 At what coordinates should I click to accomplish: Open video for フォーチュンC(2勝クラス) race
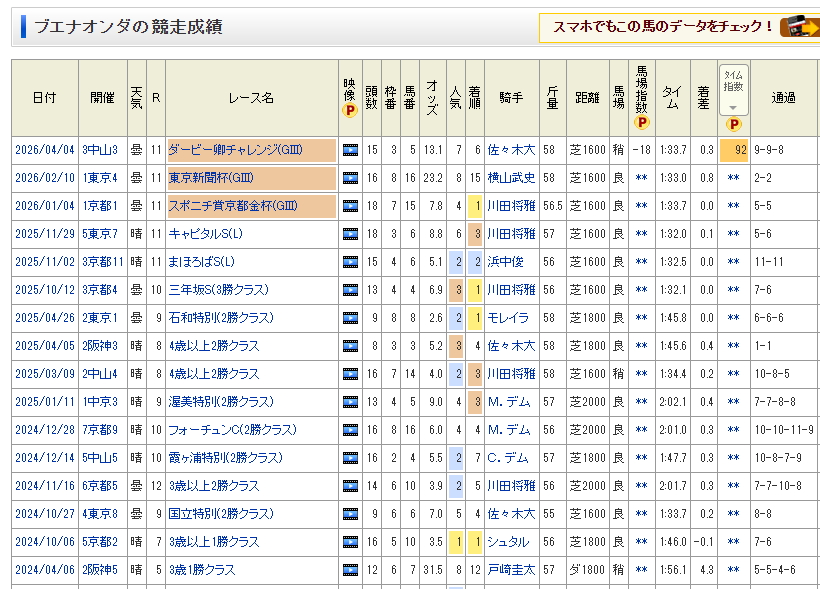point(350,430)
